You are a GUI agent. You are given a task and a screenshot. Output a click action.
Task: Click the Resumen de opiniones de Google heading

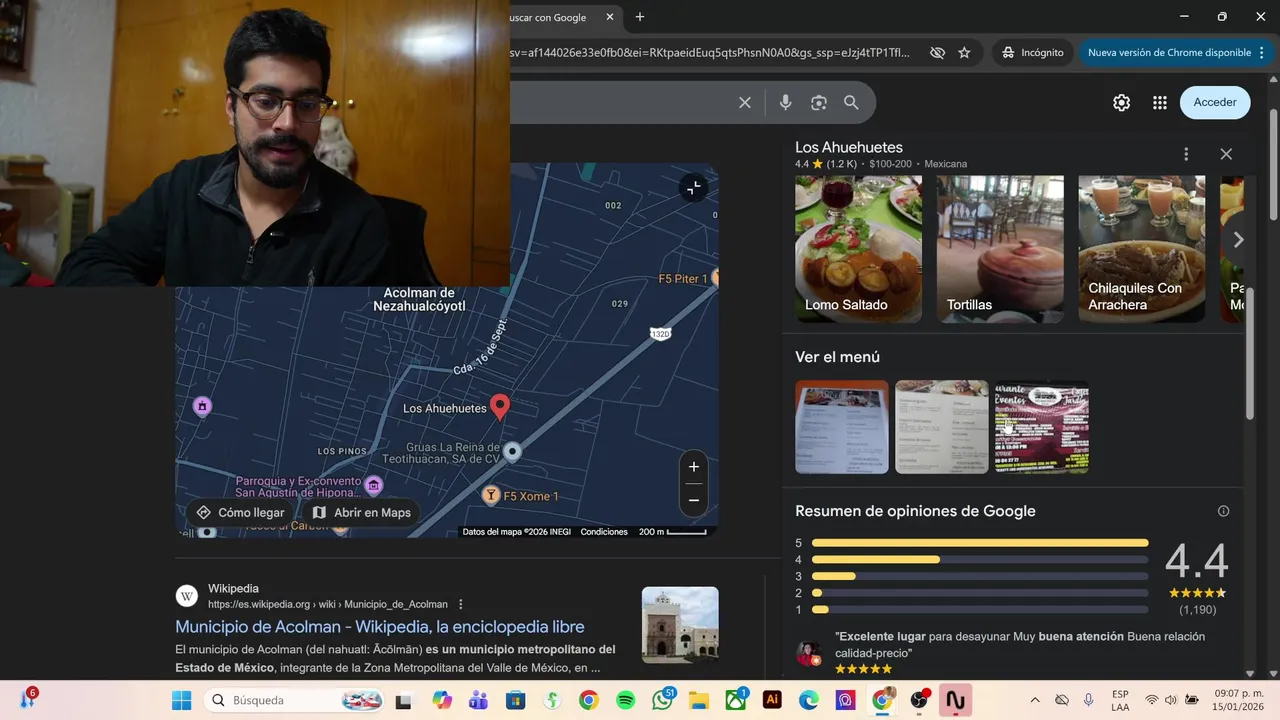[915, 511]
